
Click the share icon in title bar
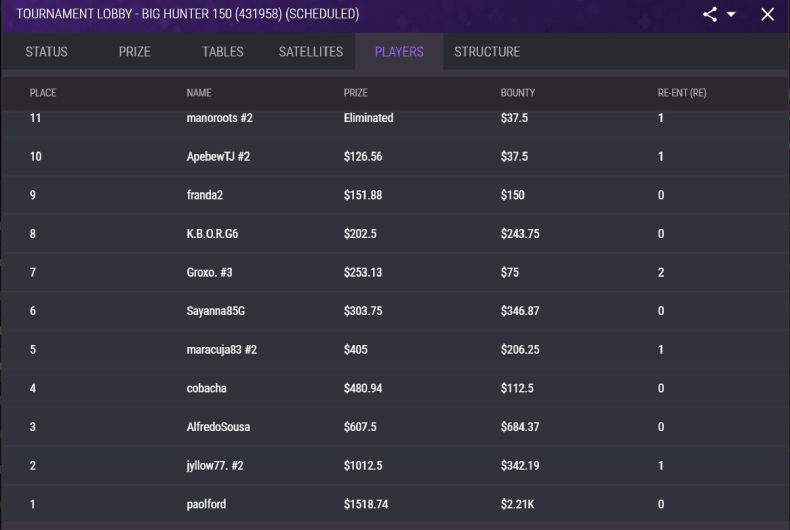click(710, 14)
